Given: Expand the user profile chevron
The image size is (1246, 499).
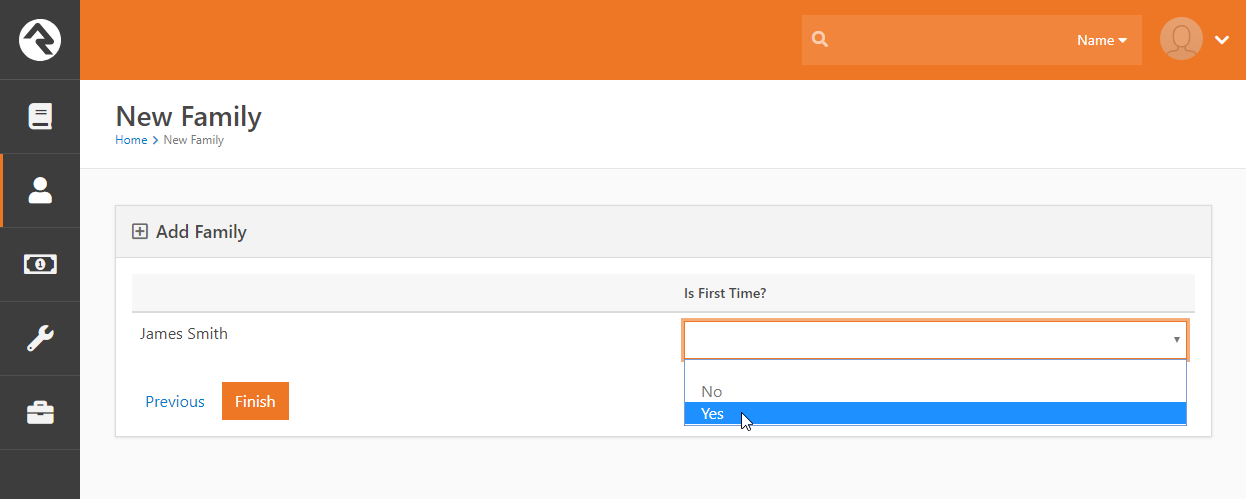Looking at the screenshot, I should 1222,40.
